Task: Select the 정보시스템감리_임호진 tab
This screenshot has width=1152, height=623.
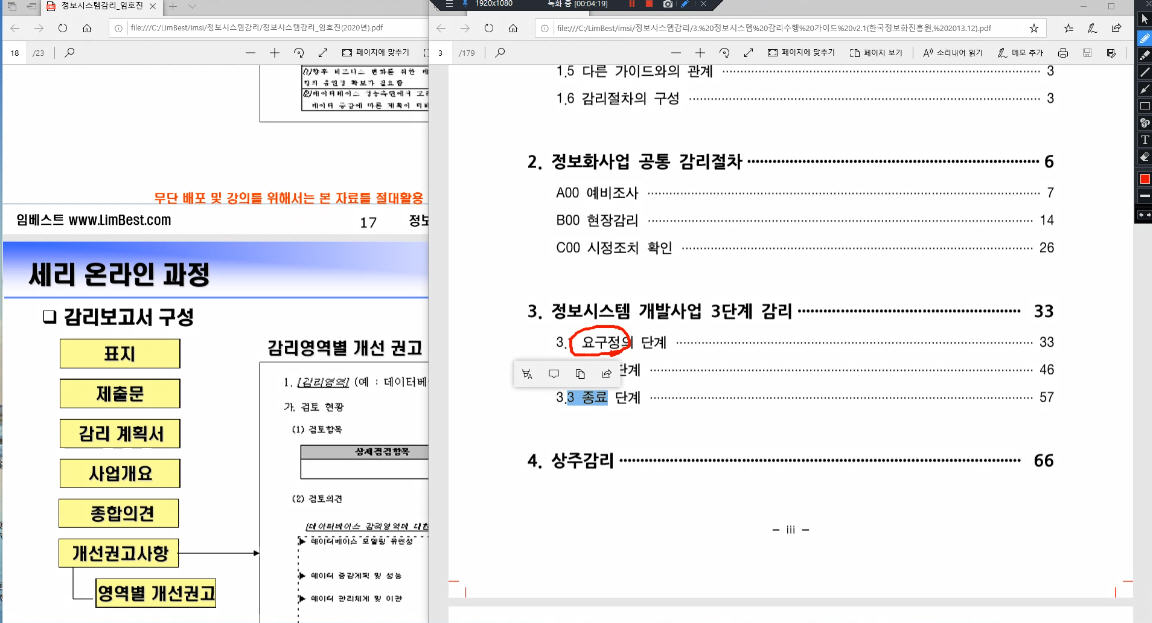Action: tap(101, 6)
